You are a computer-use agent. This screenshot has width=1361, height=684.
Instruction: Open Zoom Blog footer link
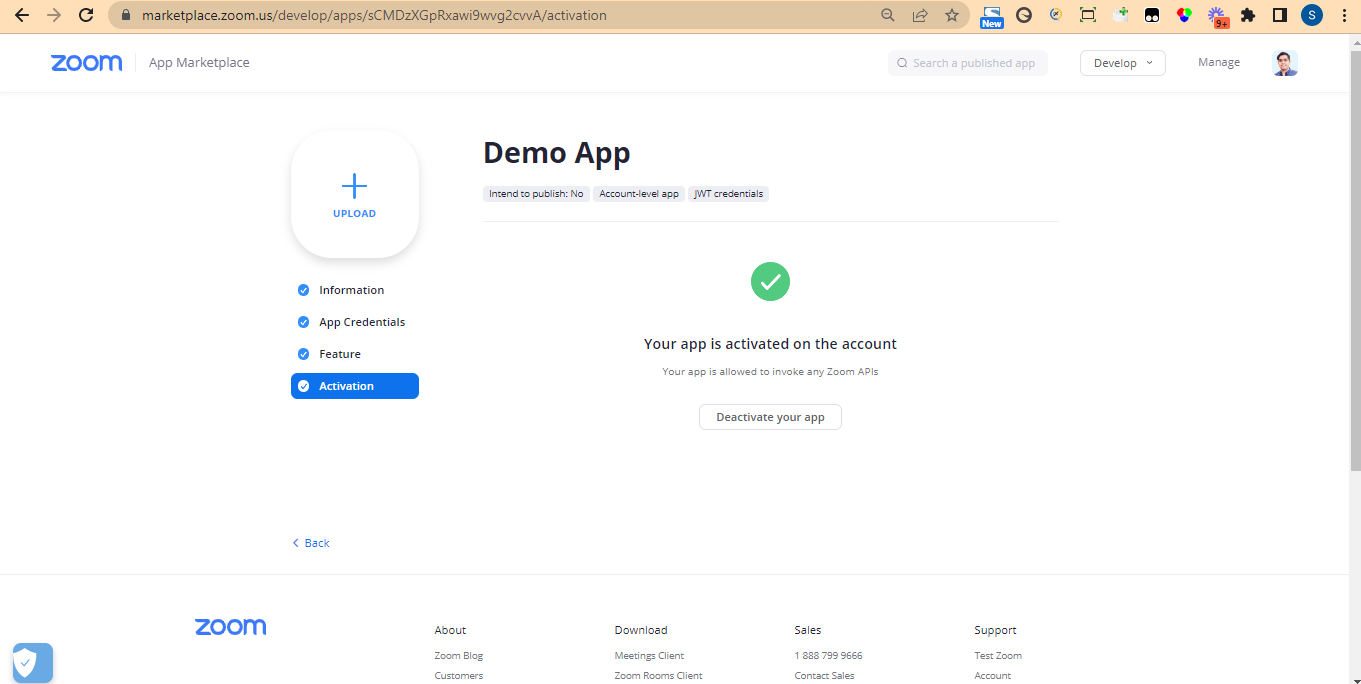(458, 656)
